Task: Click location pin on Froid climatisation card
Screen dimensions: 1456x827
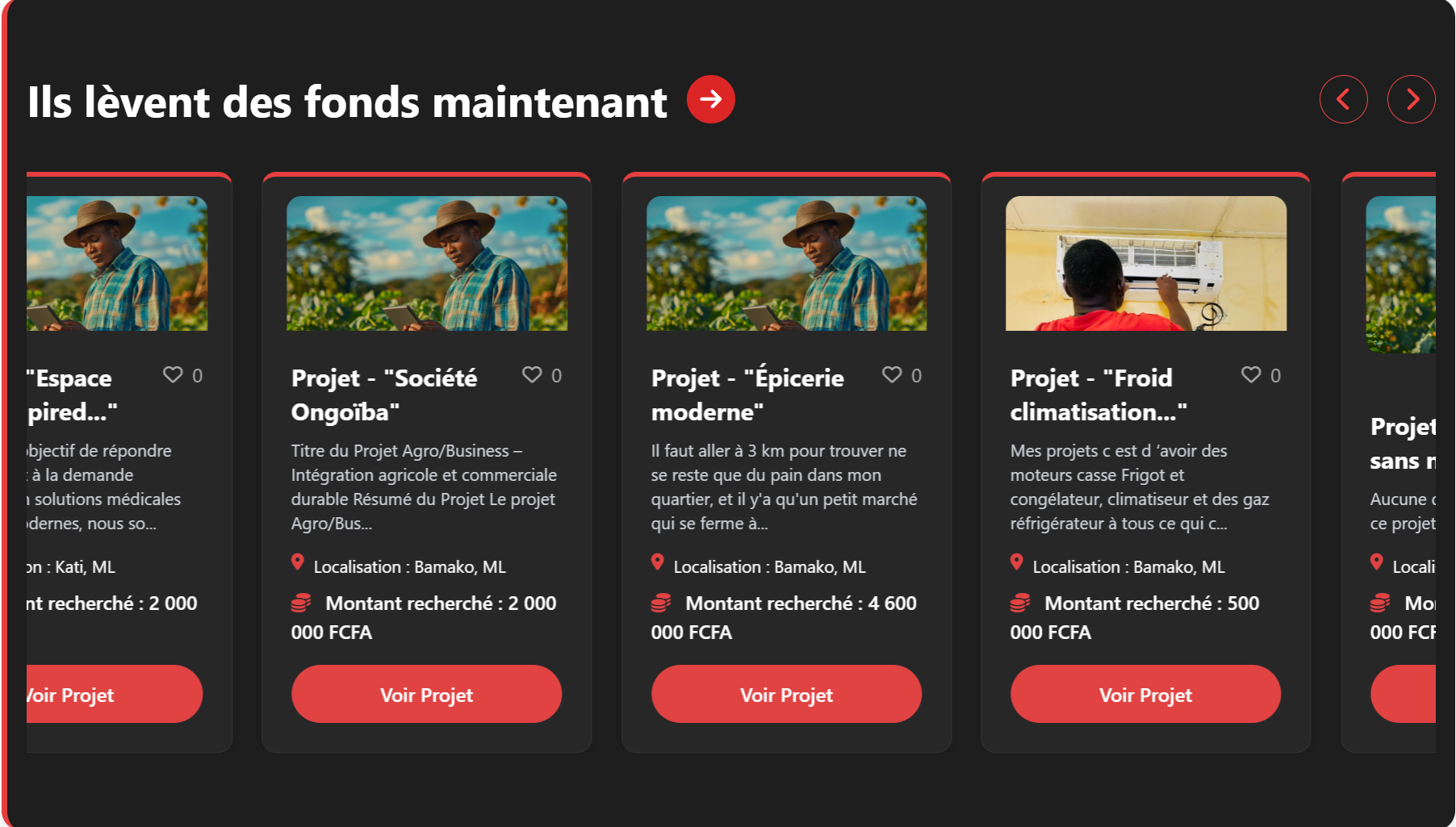Action: [1017, 562]
